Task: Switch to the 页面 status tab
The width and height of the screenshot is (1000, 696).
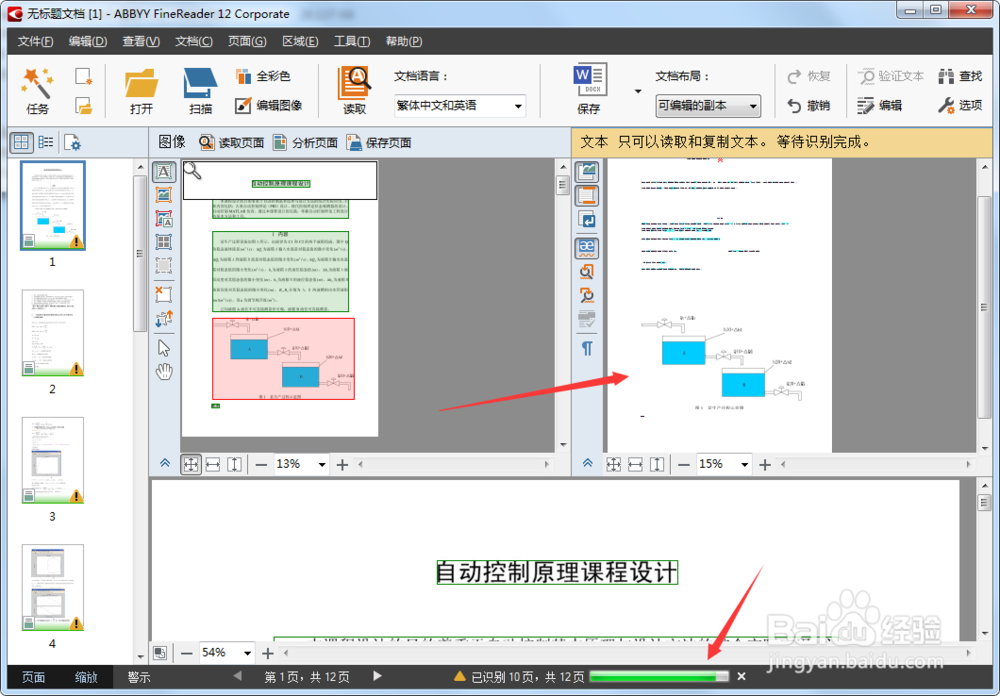Action: [33, 677]
